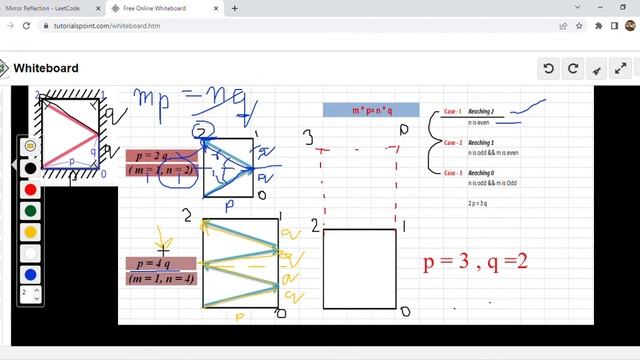The image size is (640, 360).
Task: Click the blue m*p=n*q formula box
Action: [x=371, y=110]
